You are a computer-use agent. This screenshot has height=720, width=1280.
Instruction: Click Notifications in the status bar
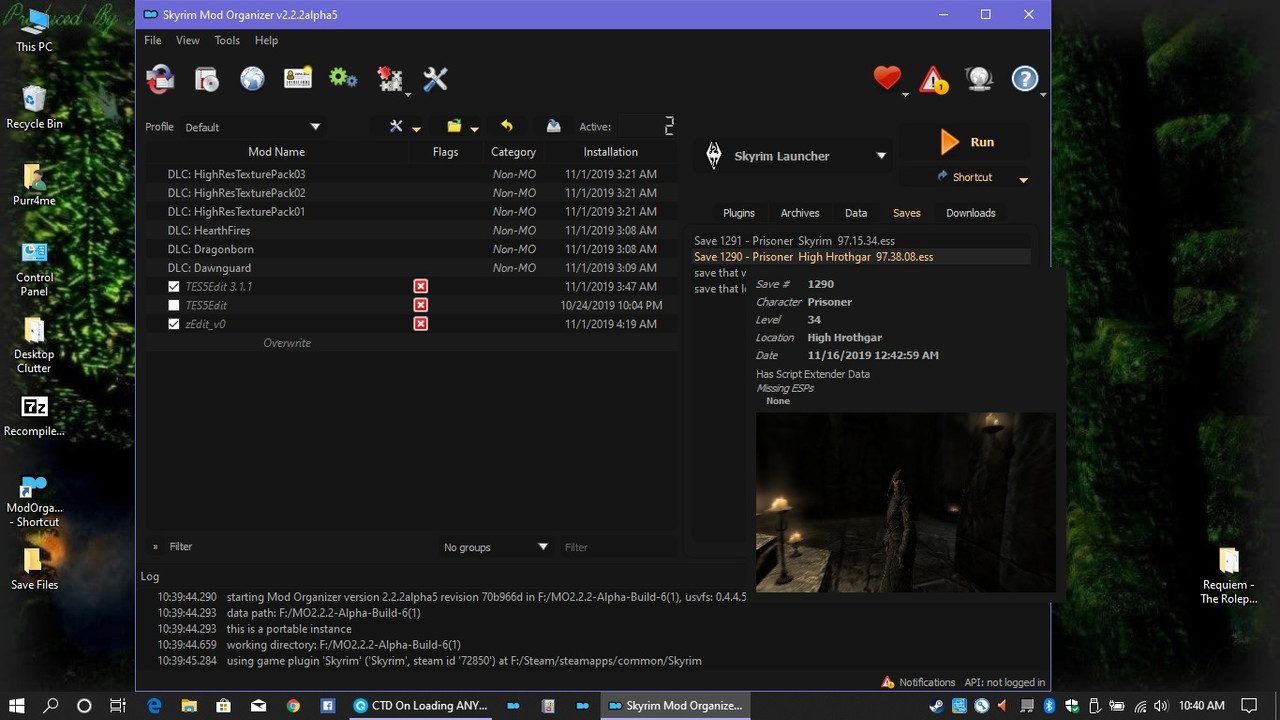pos(918,682)
